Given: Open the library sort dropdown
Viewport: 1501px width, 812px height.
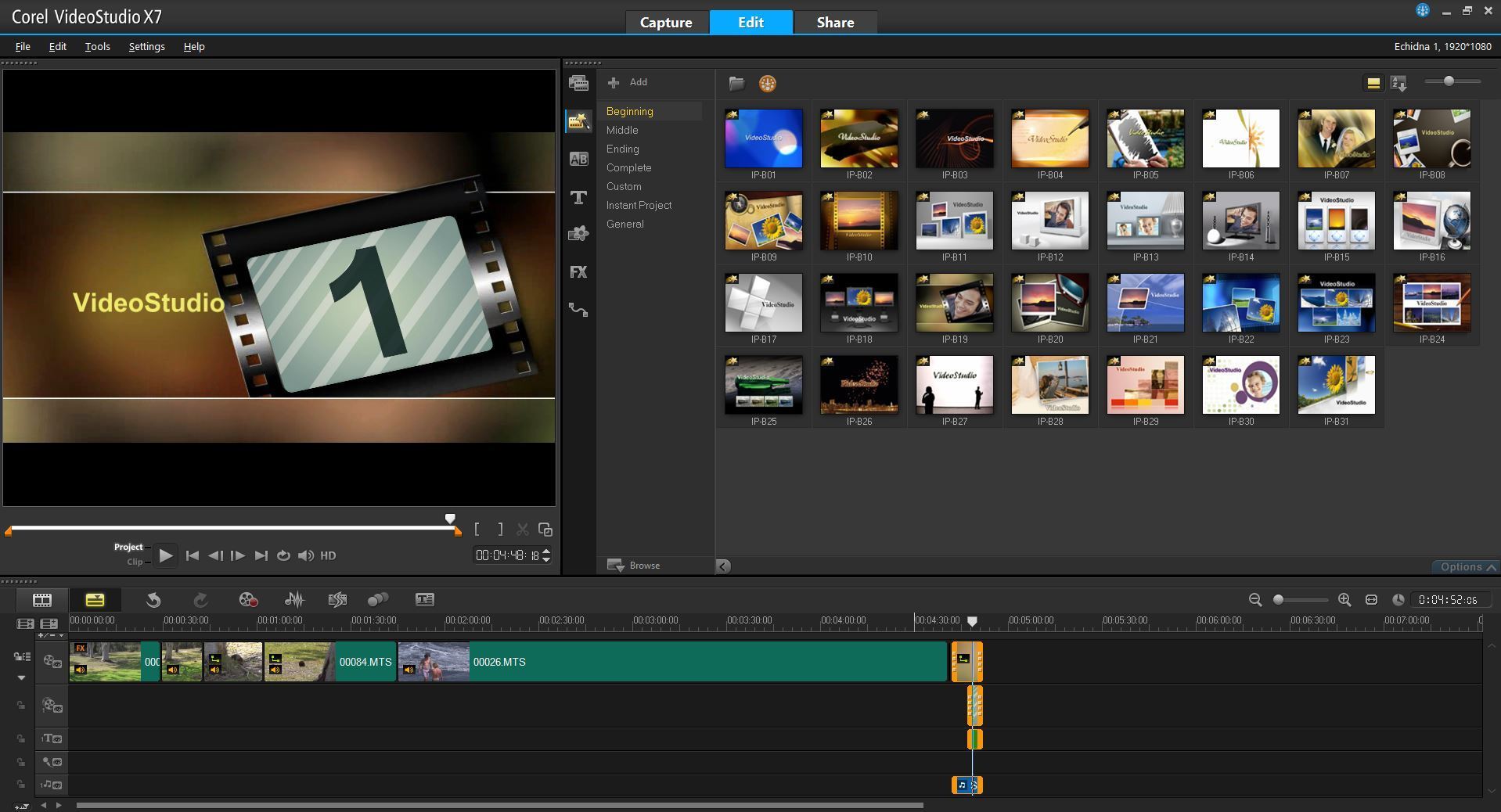Looking at the screenshot, I should tap(1398, 83).
